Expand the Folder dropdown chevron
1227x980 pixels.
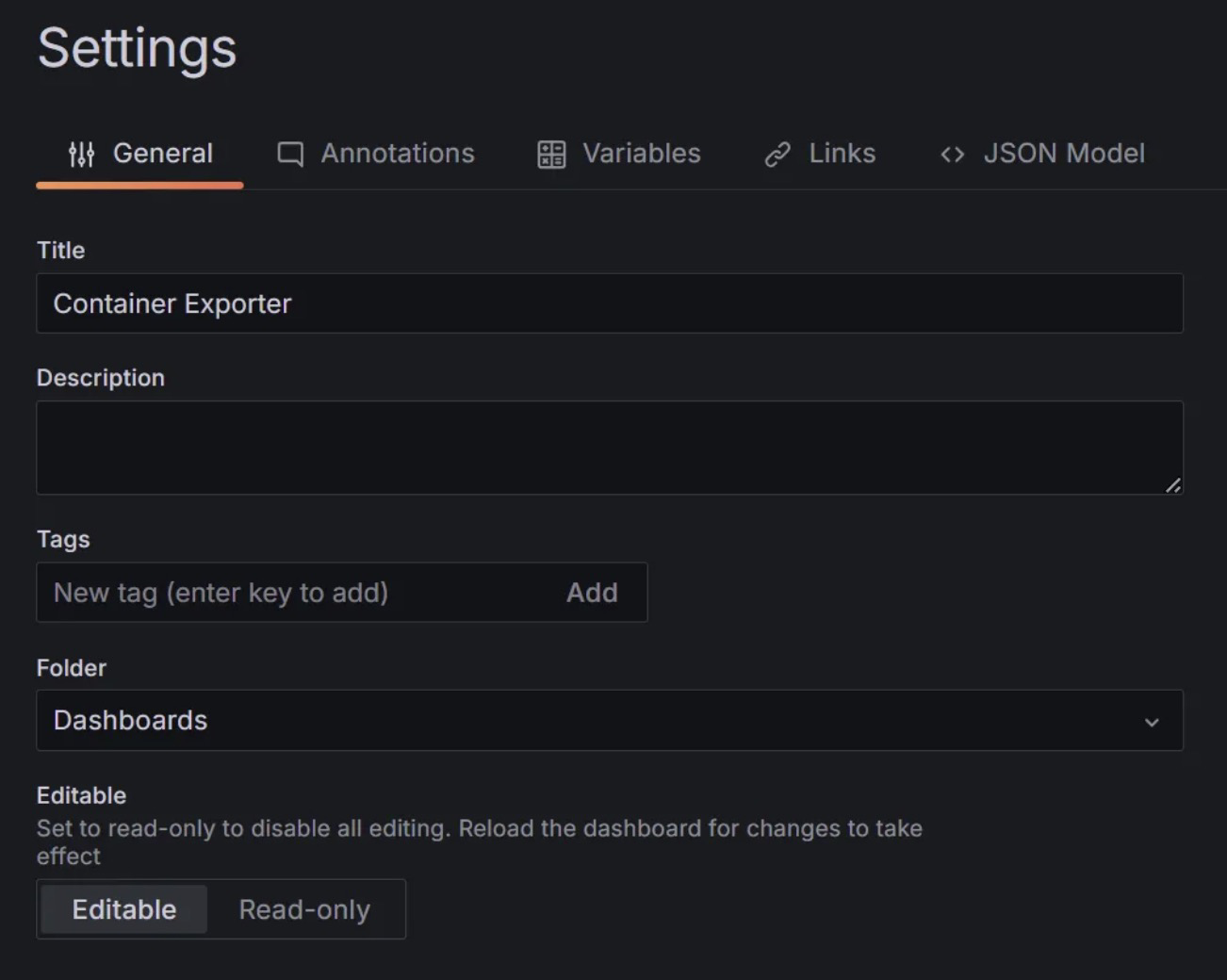(x=1152, y=722)
